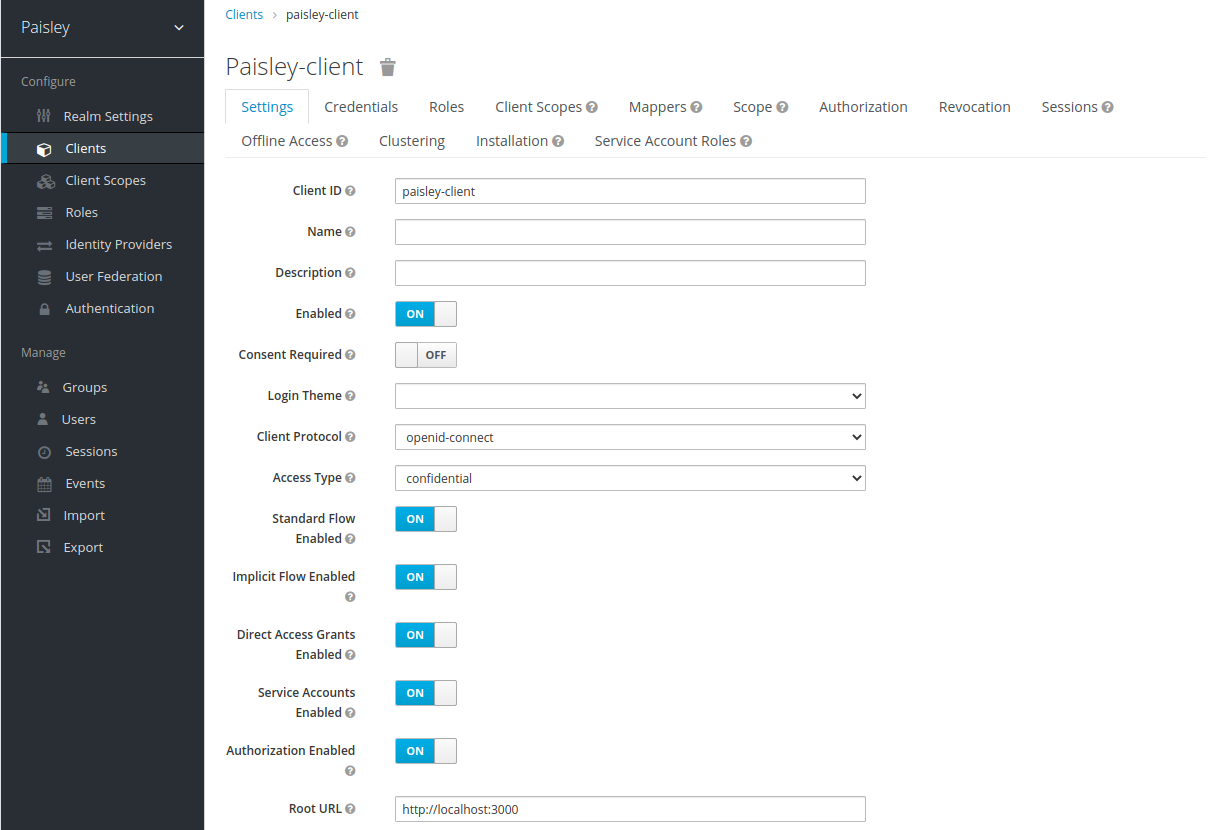
Task: Switch off Service Accounts Enabled
Action: click(x=426, y=693)
